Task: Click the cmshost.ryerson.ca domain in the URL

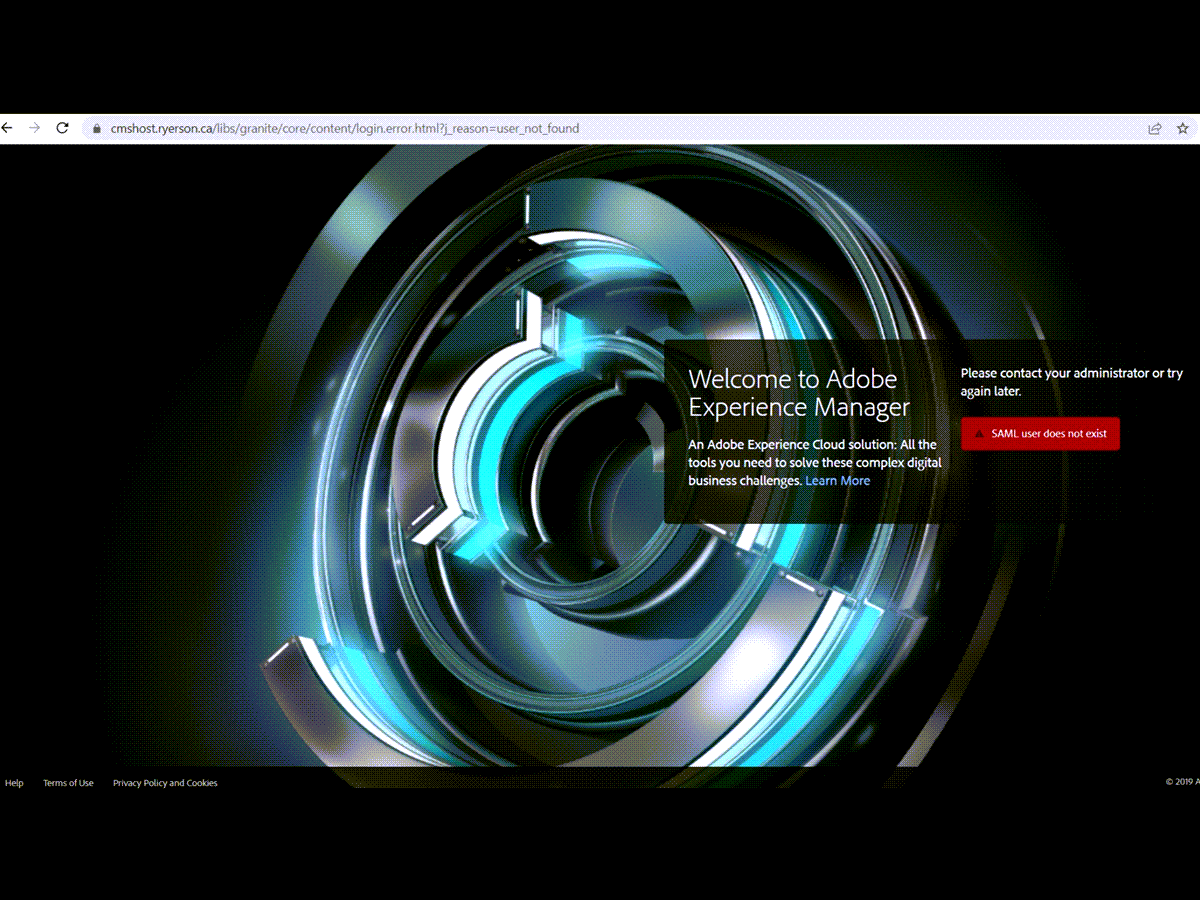Action: point(158,129)
